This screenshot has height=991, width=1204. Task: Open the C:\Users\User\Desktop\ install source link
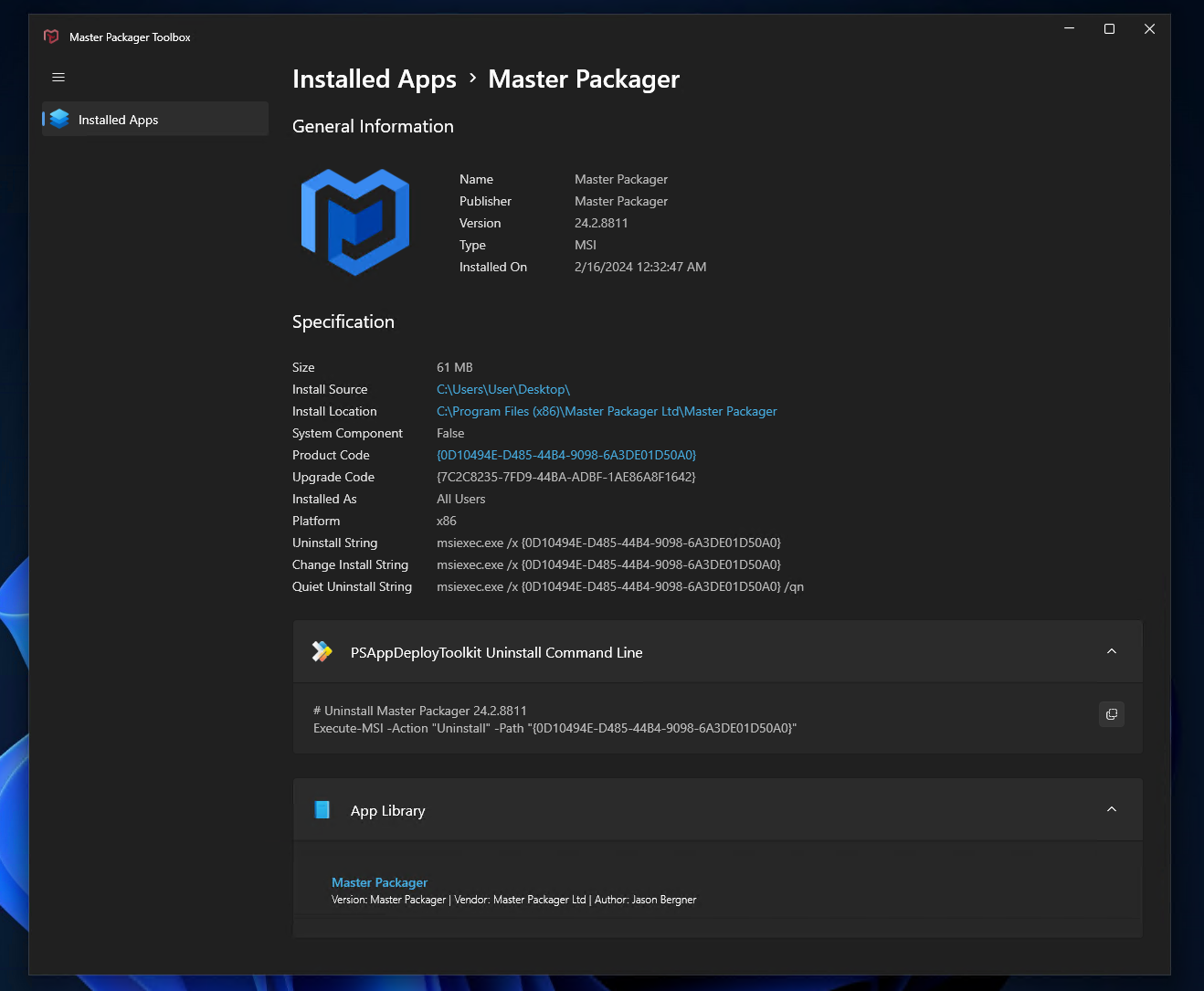503,389
